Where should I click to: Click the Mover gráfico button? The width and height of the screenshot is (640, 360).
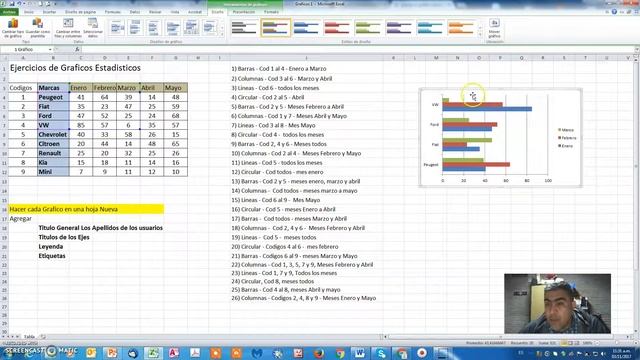coord(494,28)
